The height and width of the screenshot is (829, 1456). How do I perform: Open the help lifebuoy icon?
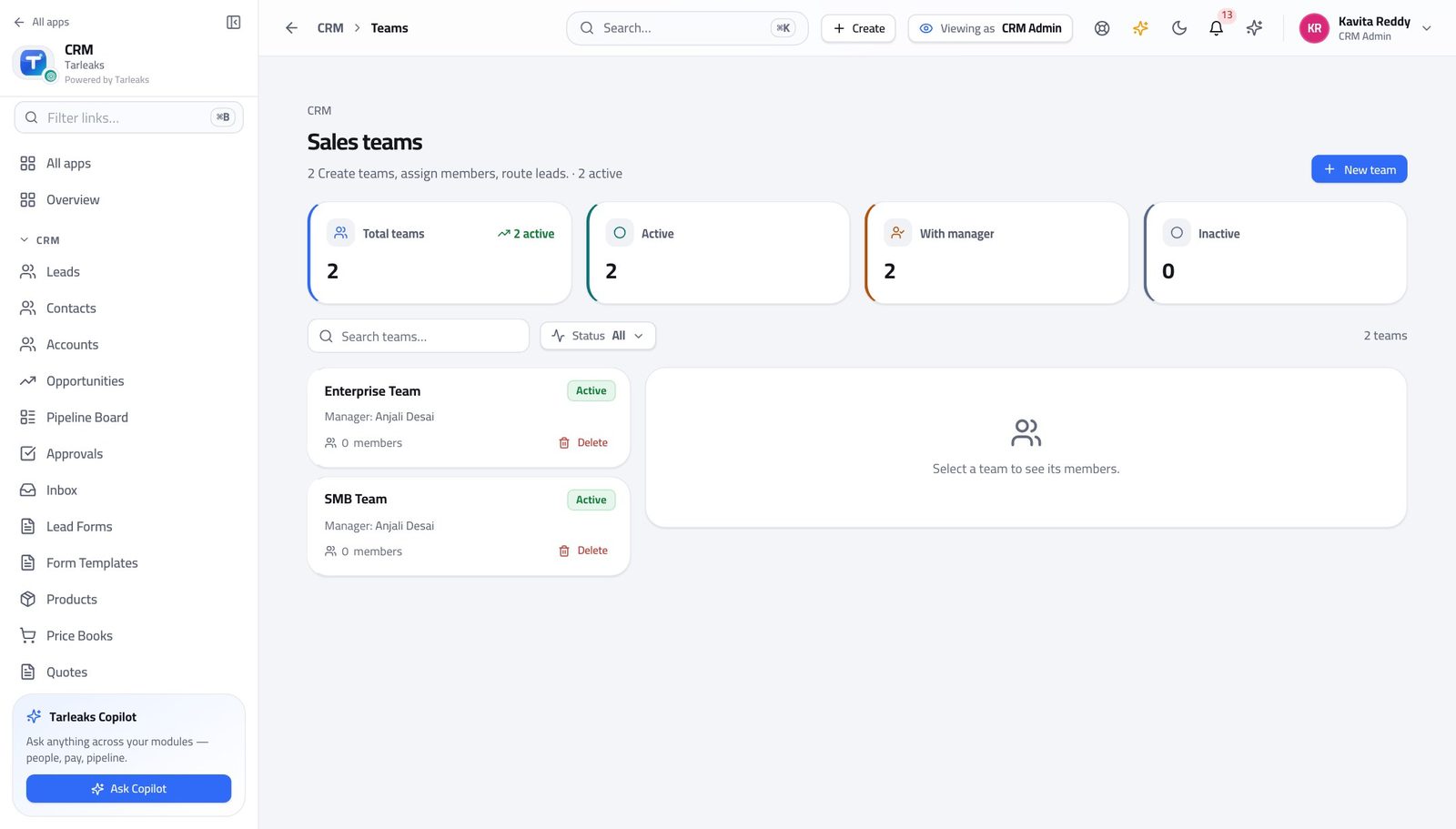[x=1102, y=28]
